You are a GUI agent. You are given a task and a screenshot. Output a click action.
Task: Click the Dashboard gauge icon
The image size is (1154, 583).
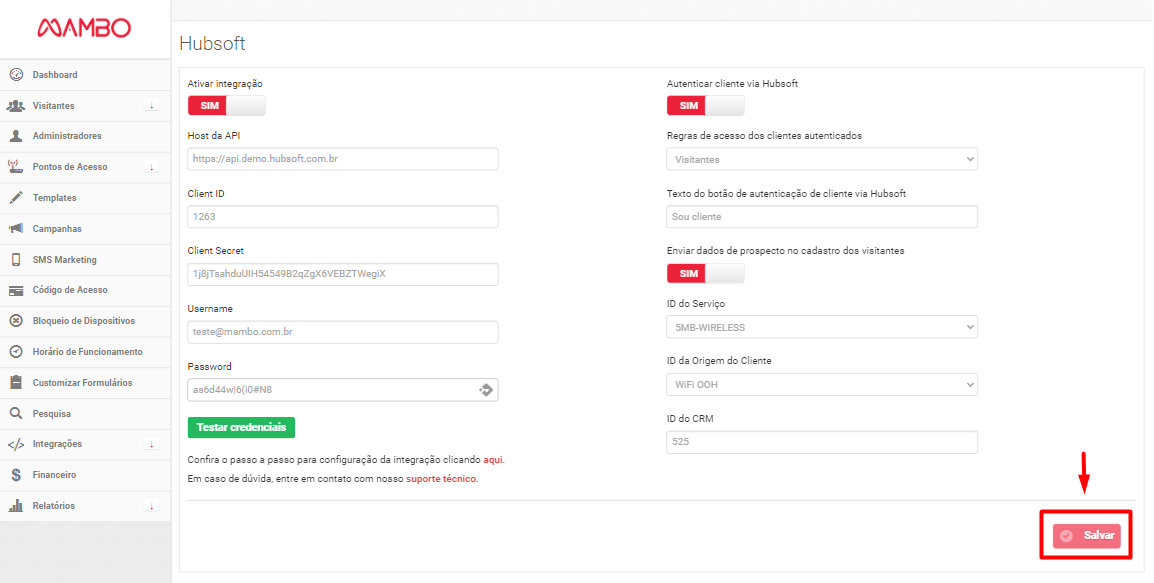pyautogui.click(x=15, y=75)
